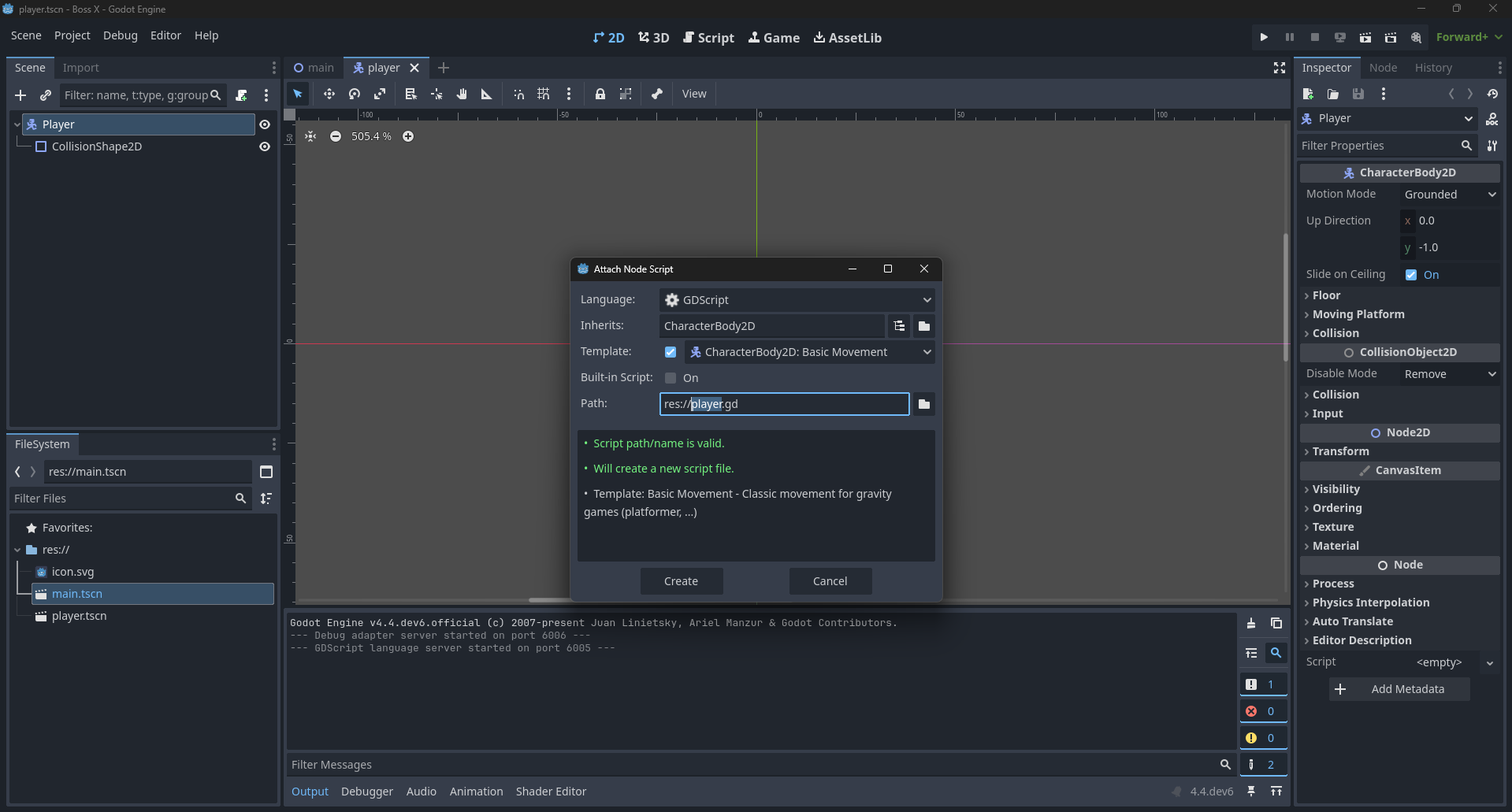Open the Language GDScript dropdown
The width and height of the screenshot is (1512, 812).
(797, 300)
